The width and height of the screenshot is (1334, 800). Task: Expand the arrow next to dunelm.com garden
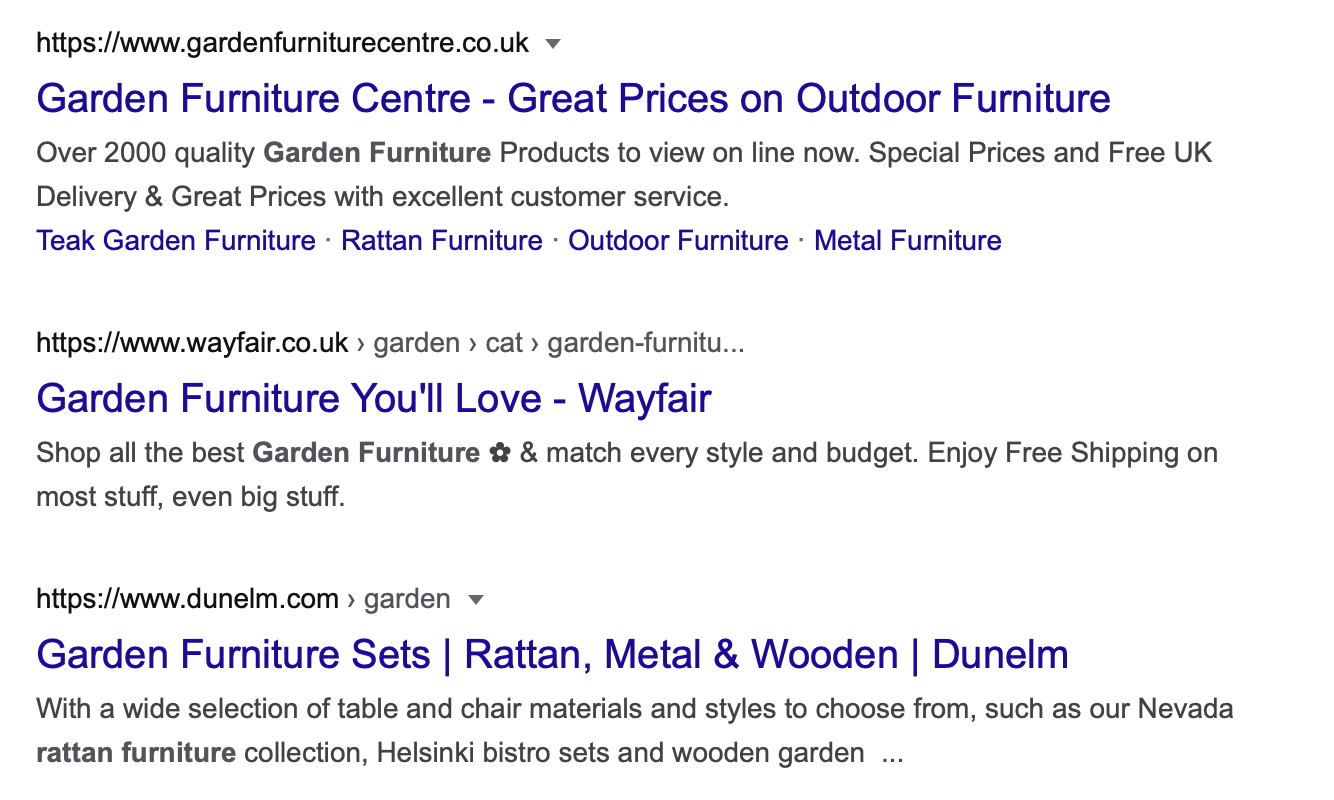coord(476,600)
